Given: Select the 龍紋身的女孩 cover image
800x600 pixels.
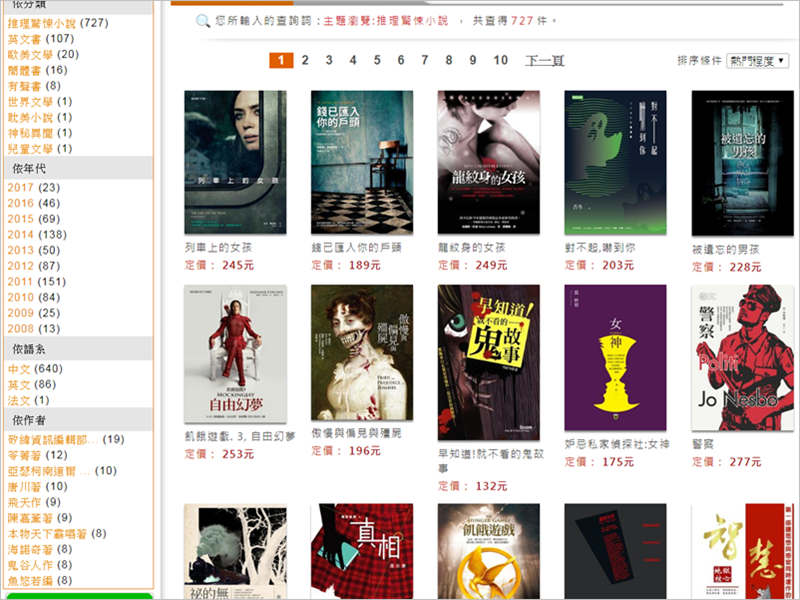Looking at the screenshot, I should 488,162.
